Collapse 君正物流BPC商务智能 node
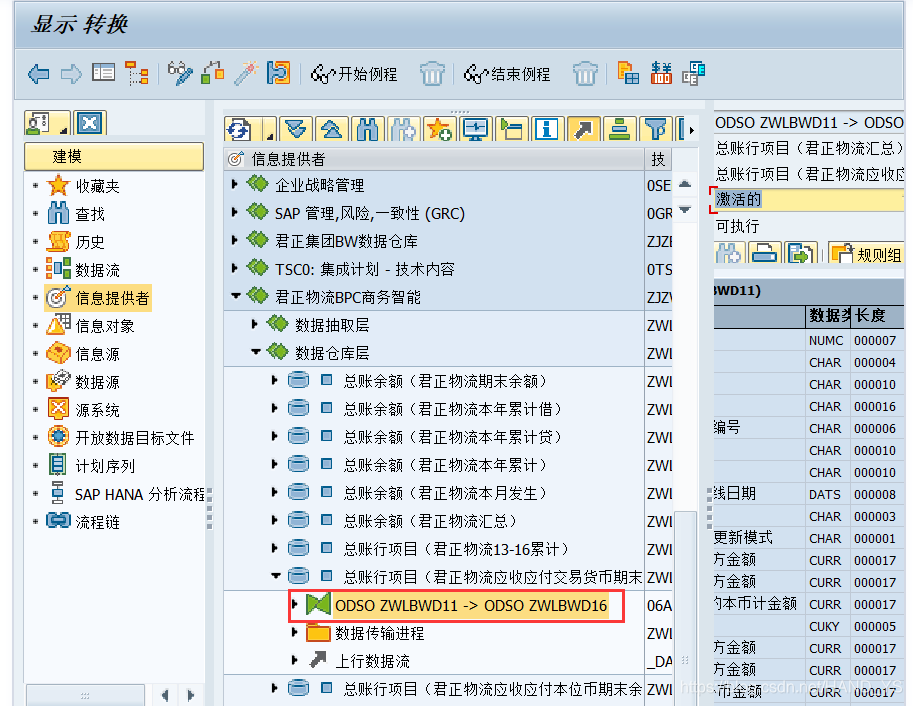Viewport: 913px width, 706px height. coord(236,296)
